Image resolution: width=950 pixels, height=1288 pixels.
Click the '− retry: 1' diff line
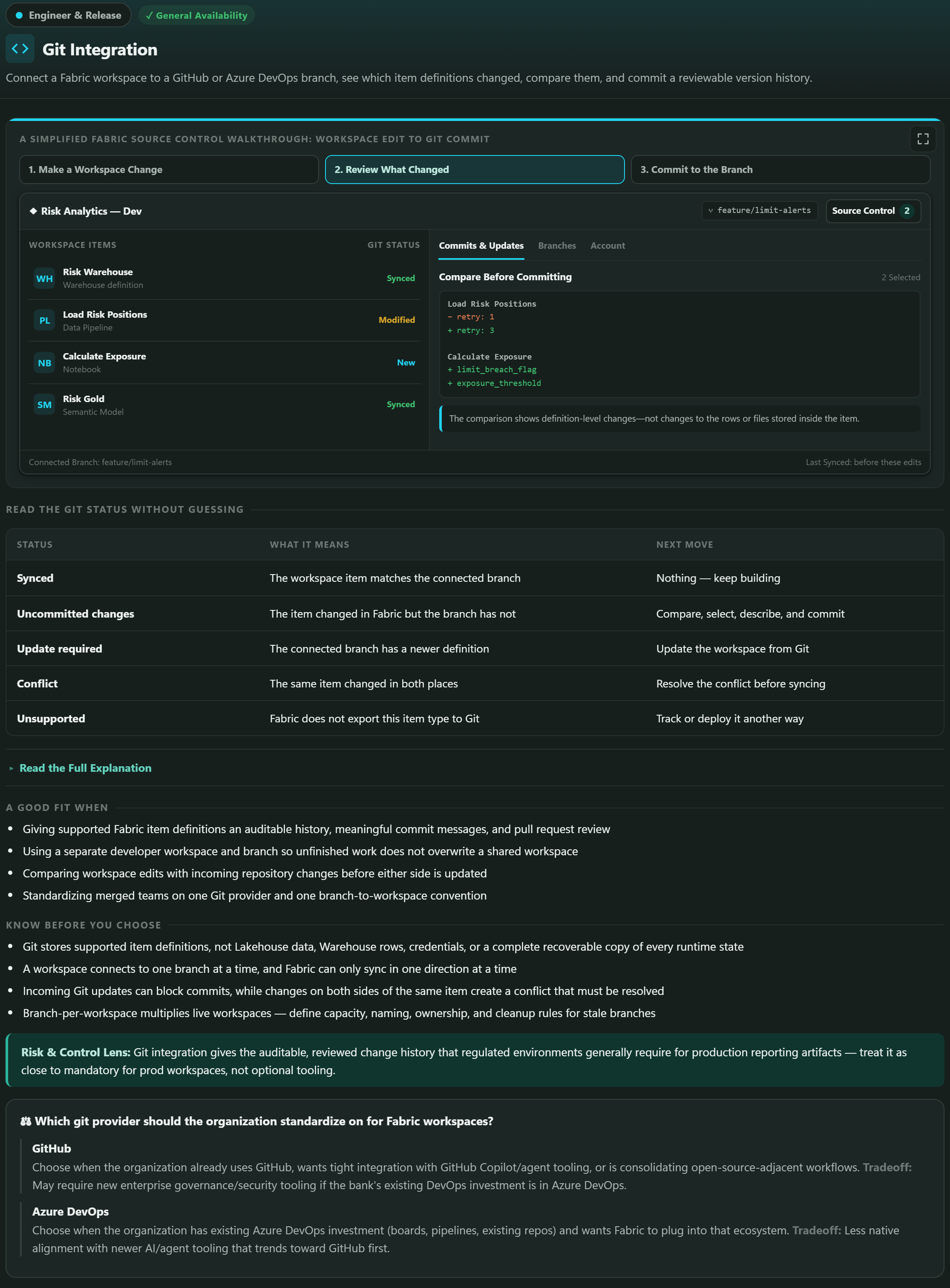point(470,317)
